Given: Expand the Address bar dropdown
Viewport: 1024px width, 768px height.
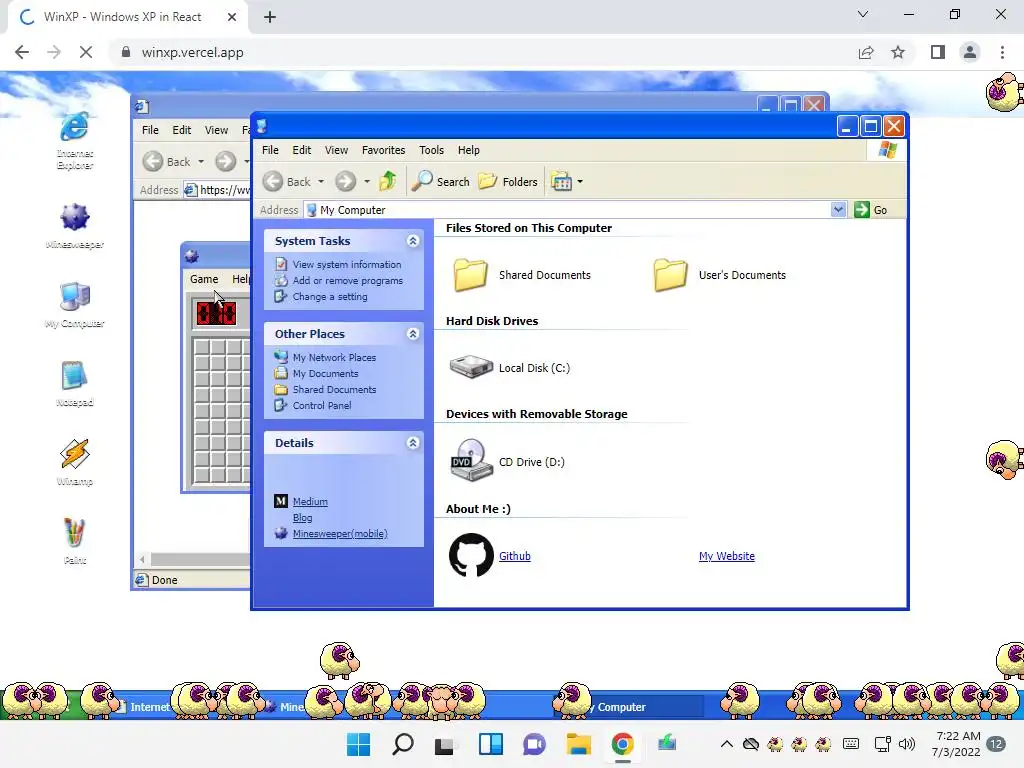Looking at the screenshot, I should click(x=839, y=210).
